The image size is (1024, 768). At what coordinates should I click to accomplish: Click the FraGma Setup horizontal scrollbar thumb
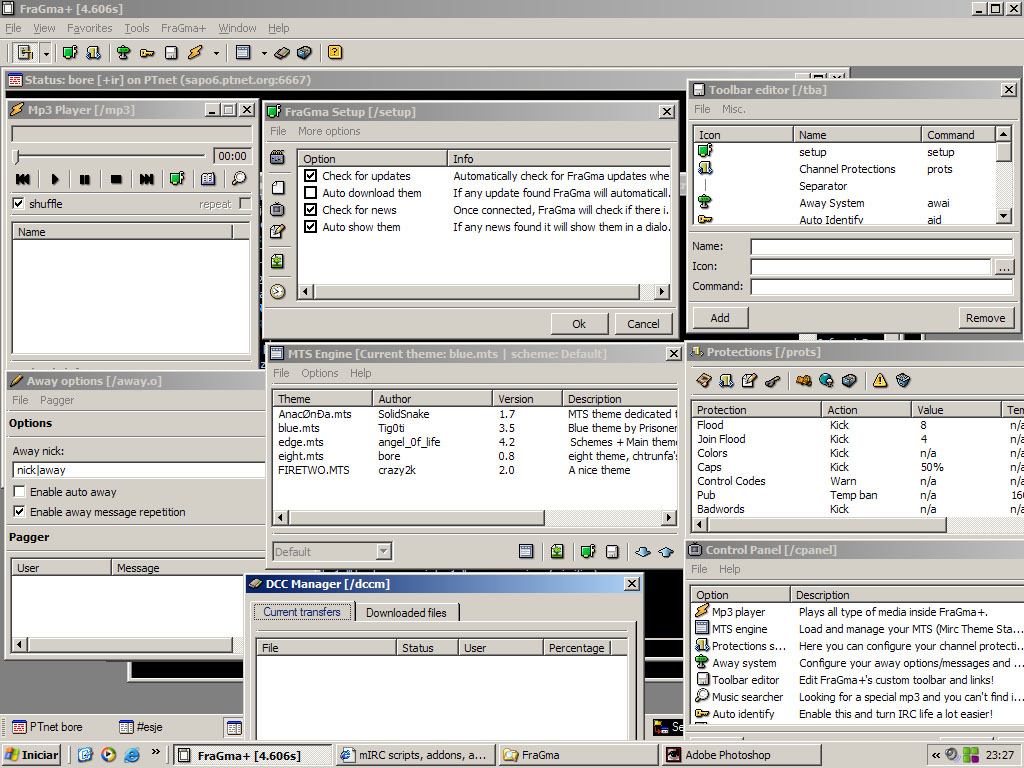point(477,291)
